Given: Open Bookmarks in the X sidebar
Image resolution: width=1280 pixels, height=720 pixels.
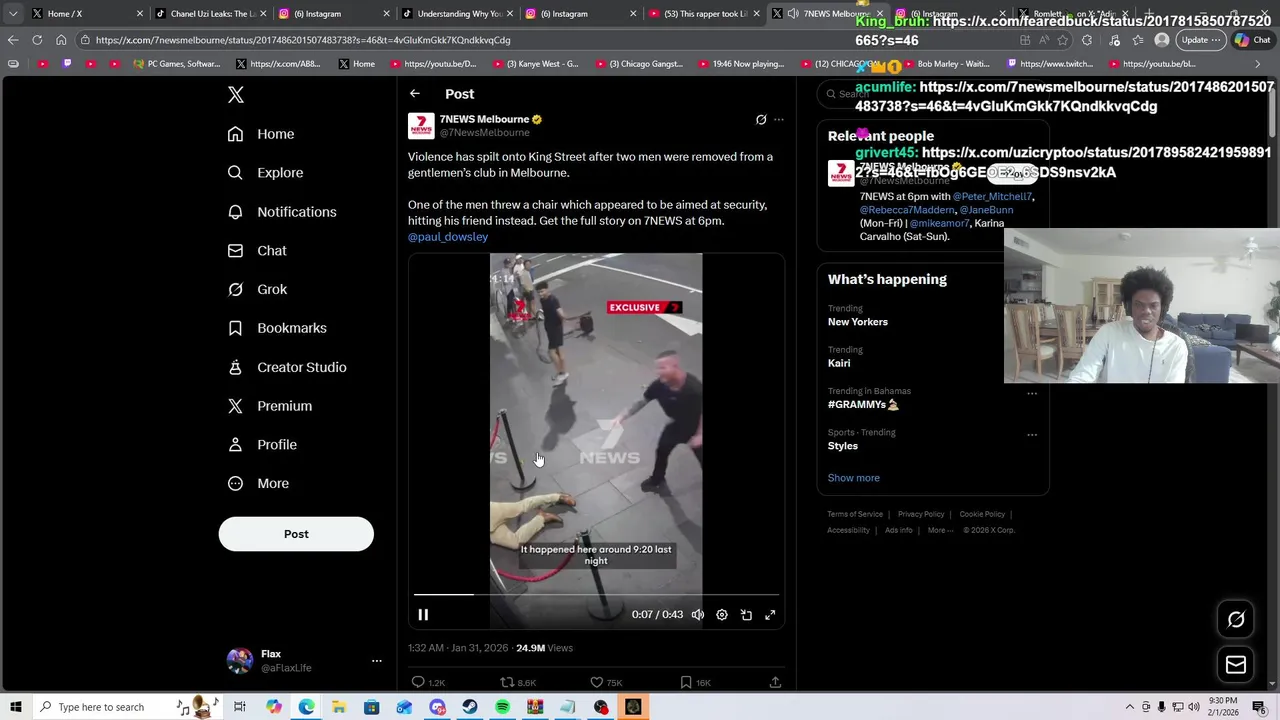Looking at the screenshot, I should coord(277,328).
